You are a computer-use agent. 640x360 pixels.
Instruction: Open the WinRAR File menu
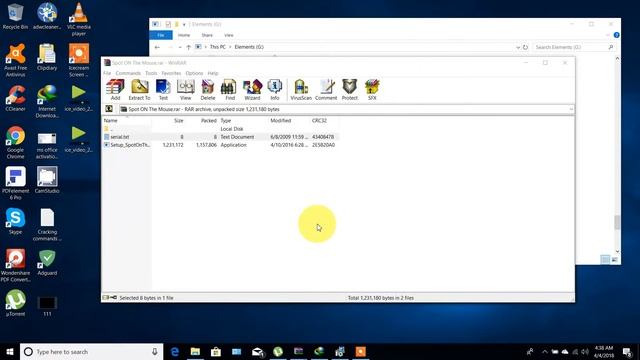[x=107, y=73]
